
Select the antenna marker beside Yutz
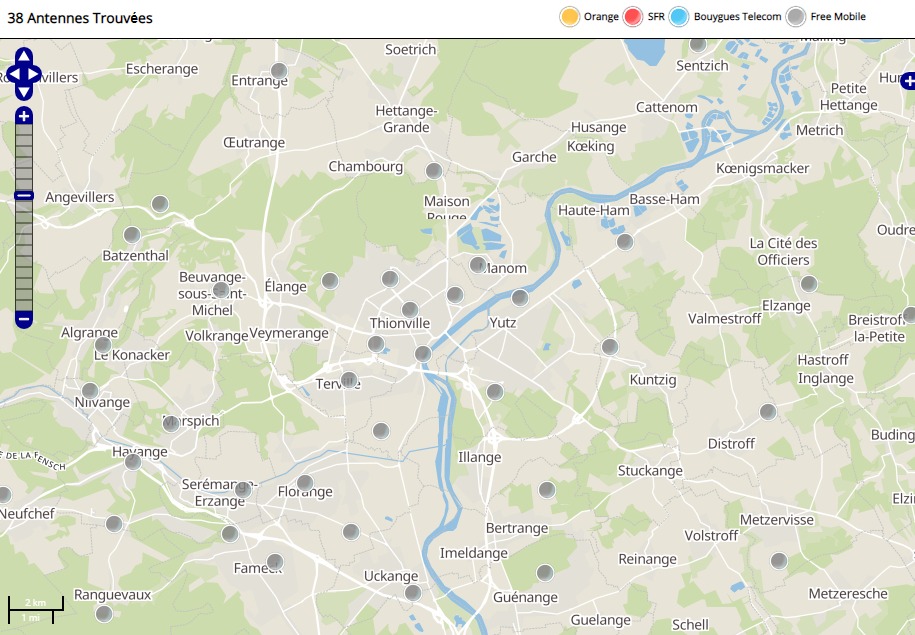(519, 298)
